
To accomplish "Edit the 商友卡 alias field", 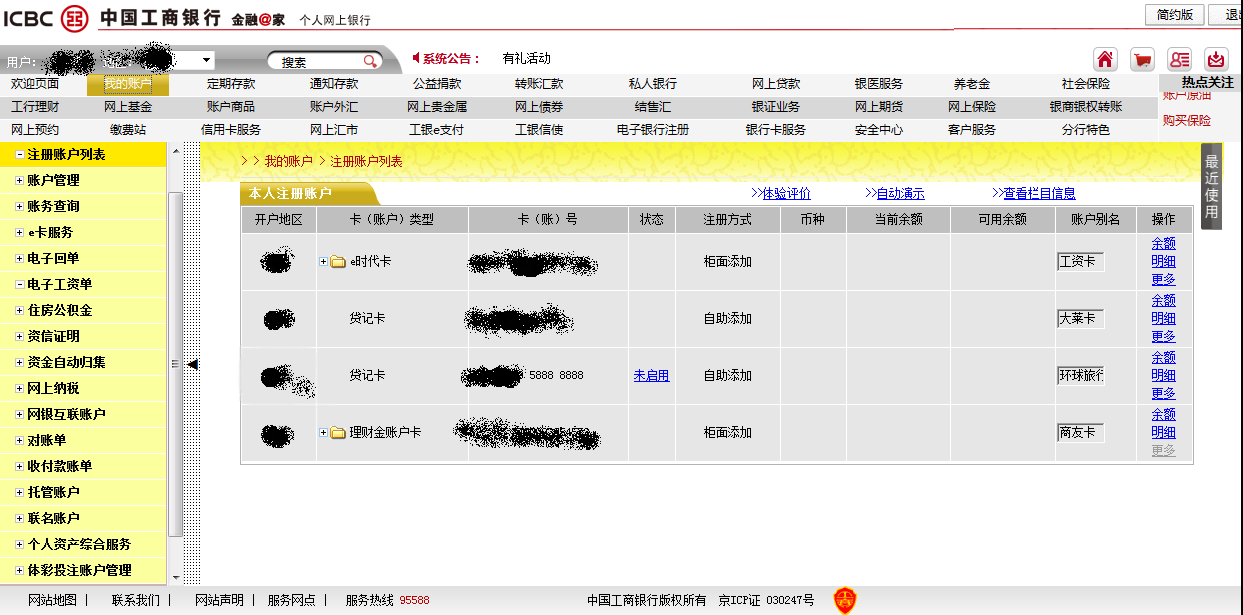I will coord(1081,433).
